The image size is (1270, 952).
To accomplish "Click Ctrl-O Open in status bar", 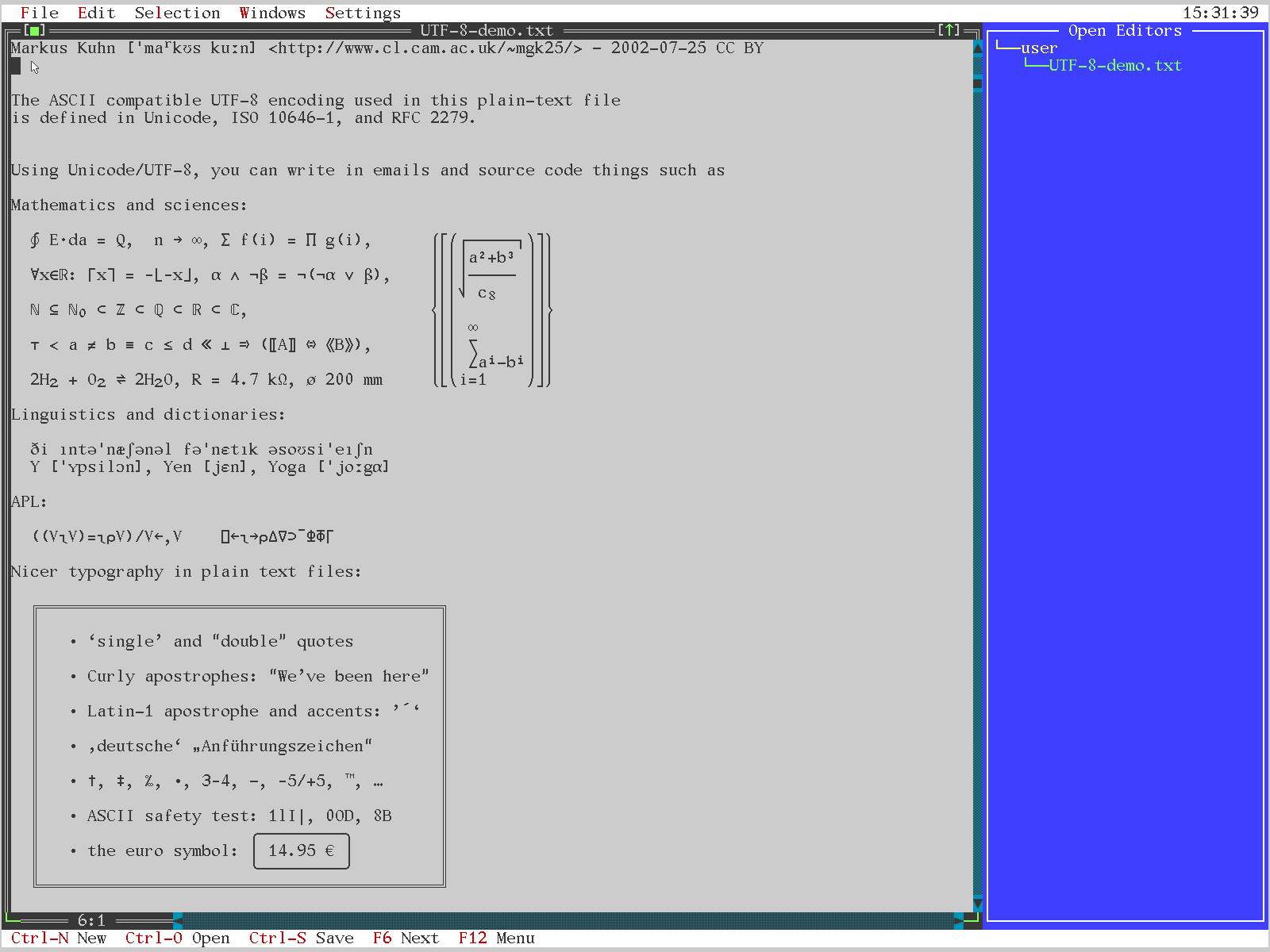I will point(178,938).
